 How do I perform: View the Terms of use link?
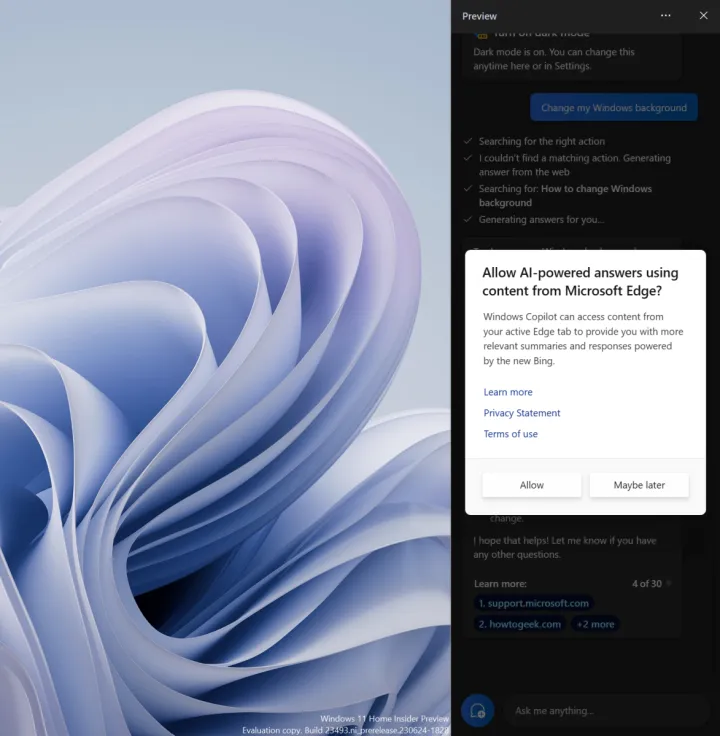[x=511, y=434]
